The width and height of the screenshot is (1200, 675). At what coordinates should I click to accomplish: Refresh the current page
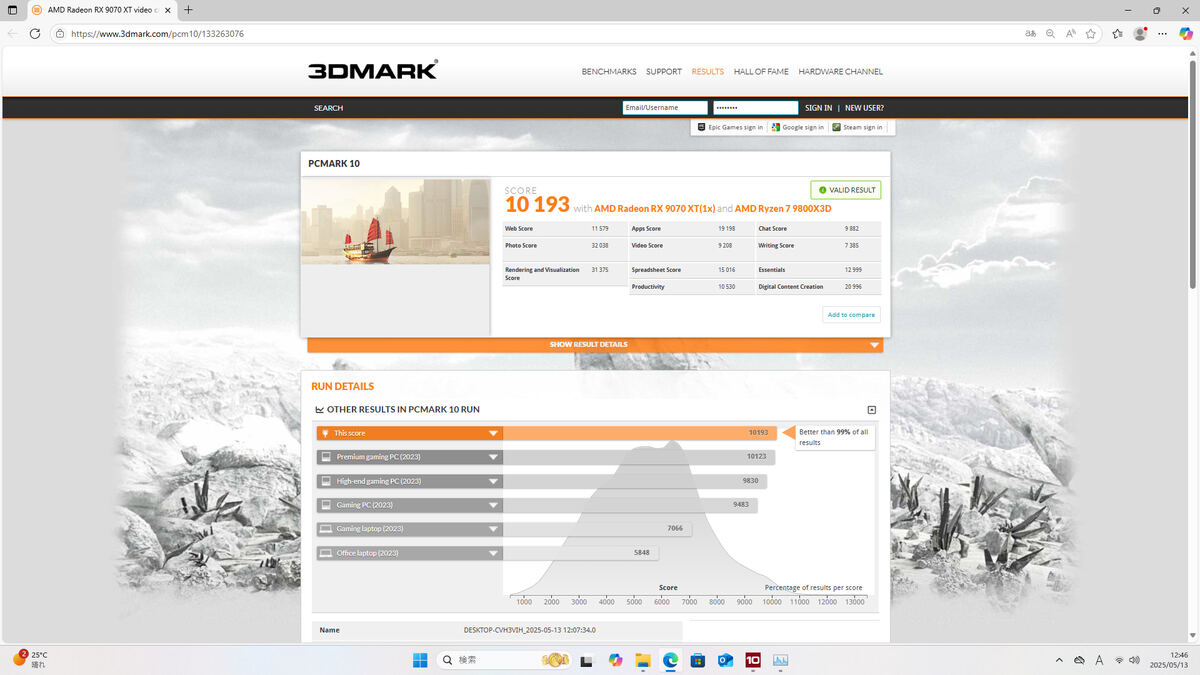pos(35,33)
